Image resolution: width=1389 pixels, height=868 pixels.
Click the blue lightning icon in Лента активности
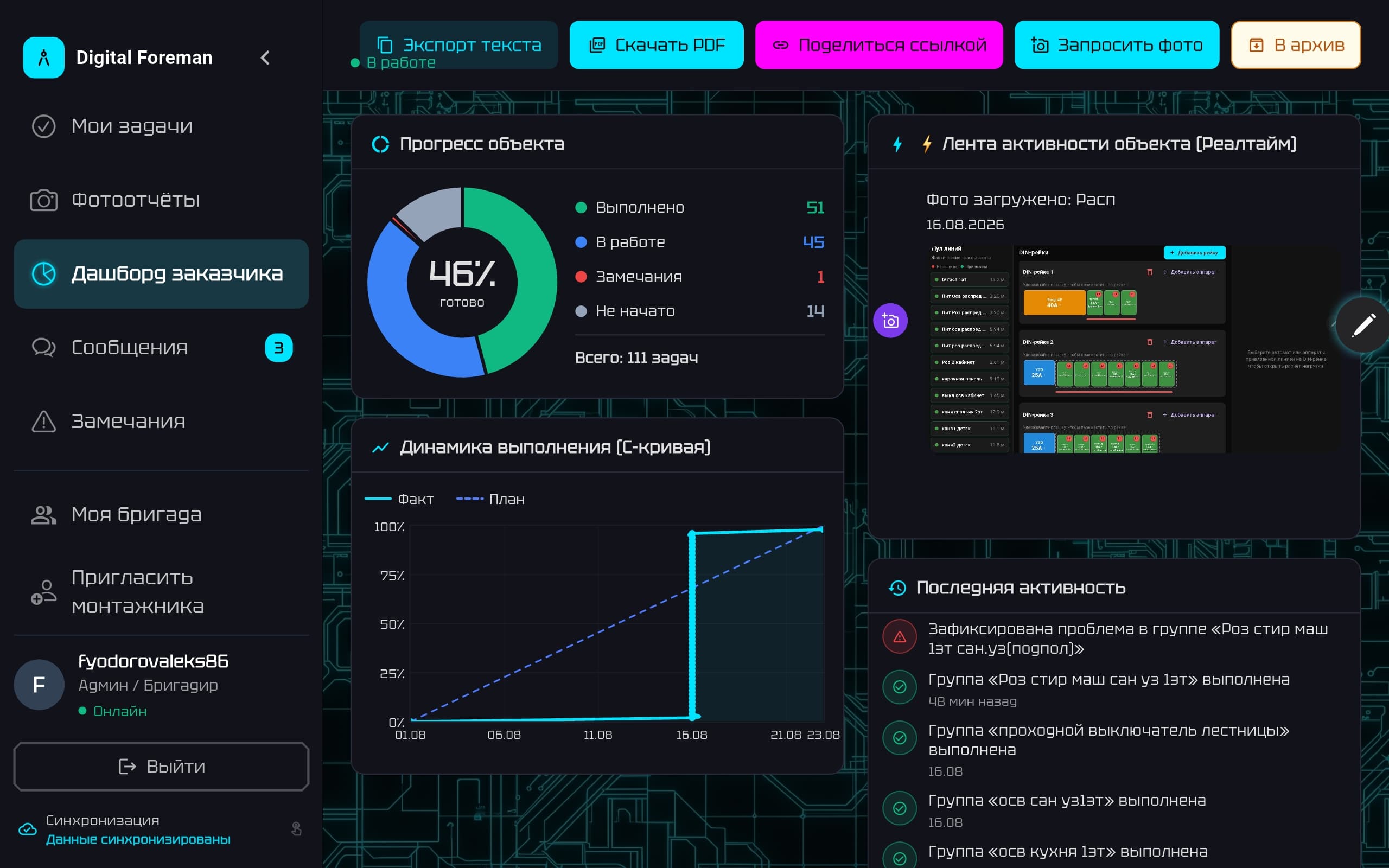point(897,144)
